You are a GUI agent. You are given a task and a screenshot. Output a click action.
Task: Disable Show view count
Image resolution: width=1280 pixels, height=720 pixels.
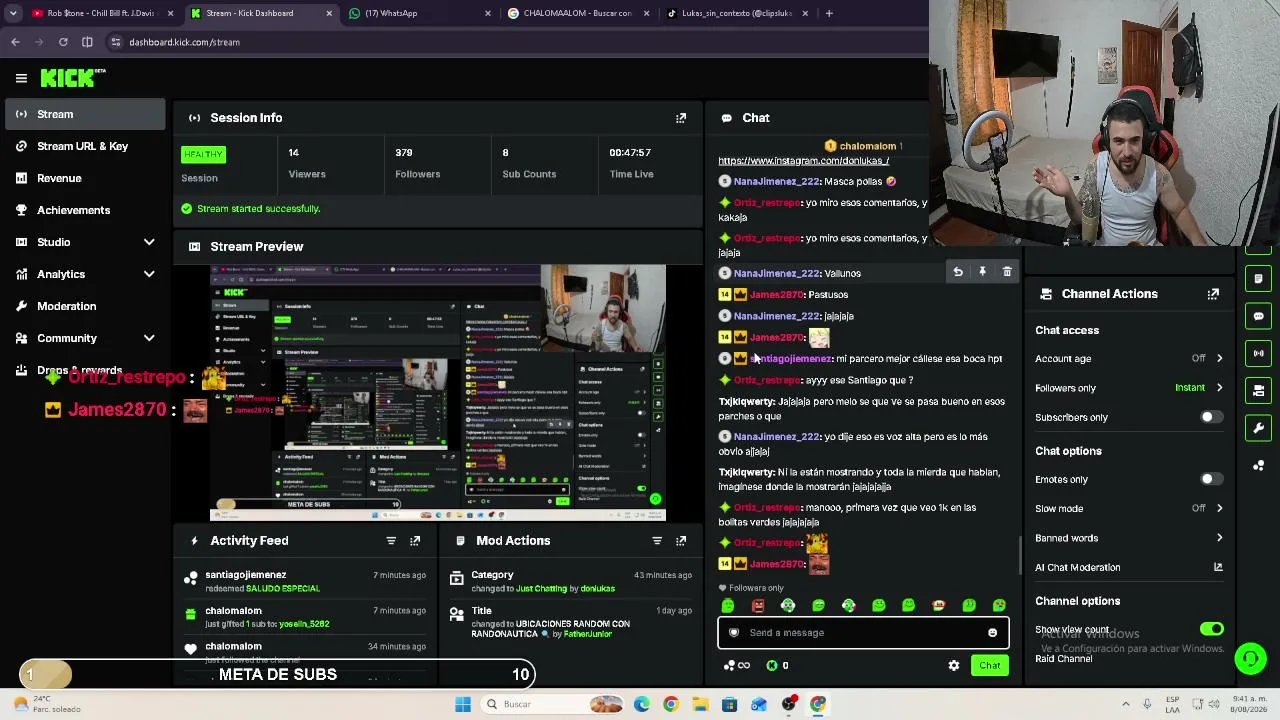[1211, 629]
